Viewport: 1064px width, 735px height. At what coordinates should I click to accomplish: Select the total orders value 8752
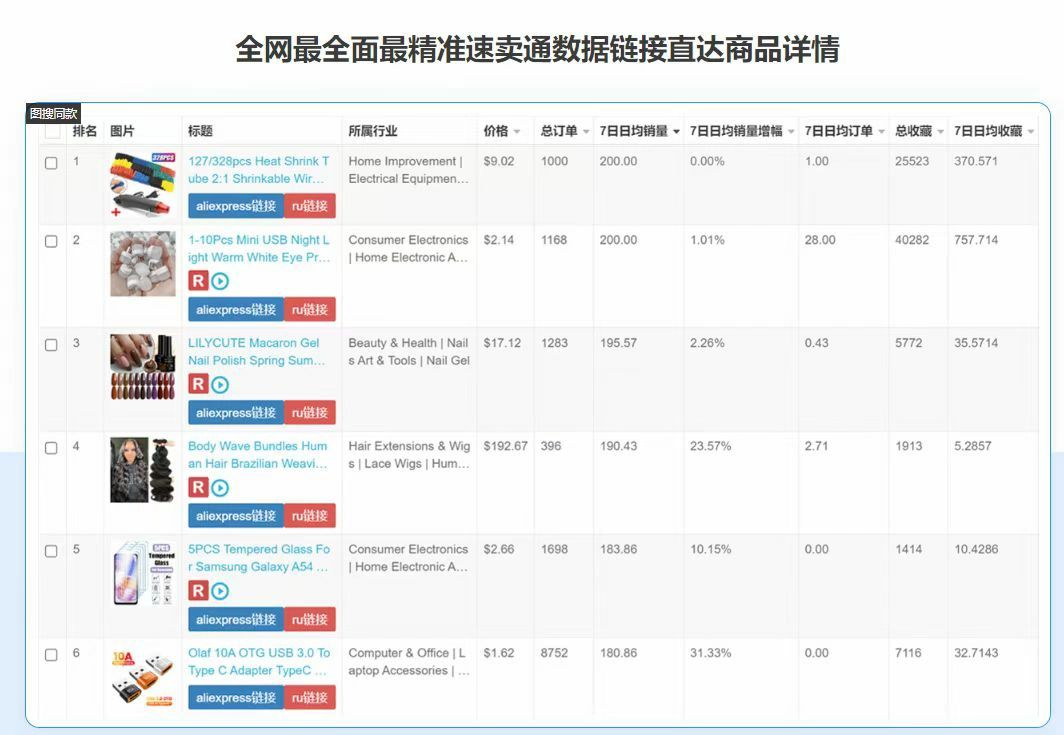[554, 653]
